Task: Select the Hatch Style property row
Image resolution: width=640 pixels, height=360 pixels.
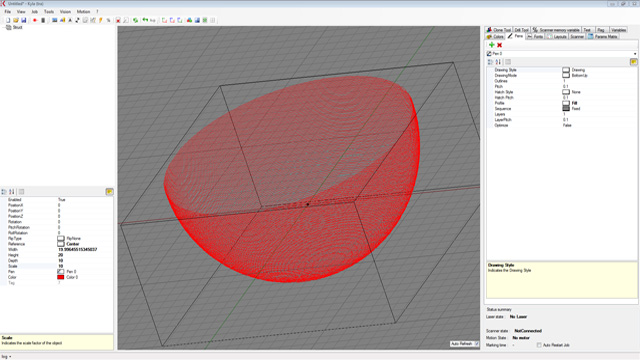Action: [562, 92]
